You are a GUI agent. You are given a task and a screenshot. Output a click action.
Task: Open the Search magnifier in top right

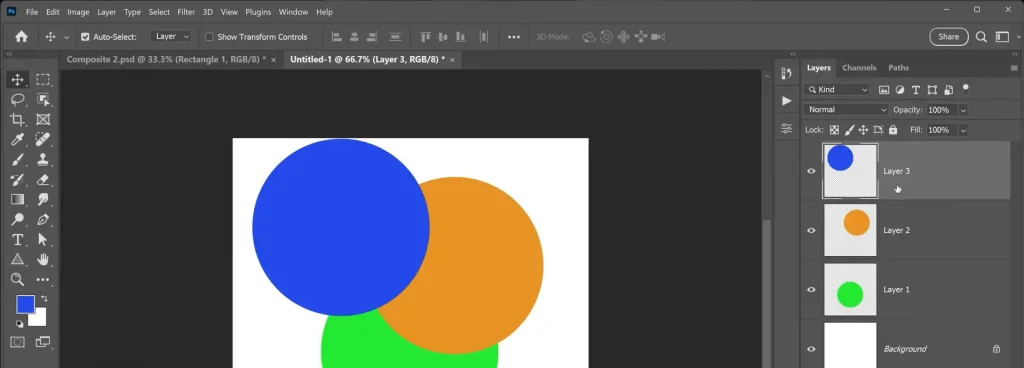click(x=981, y=37)
